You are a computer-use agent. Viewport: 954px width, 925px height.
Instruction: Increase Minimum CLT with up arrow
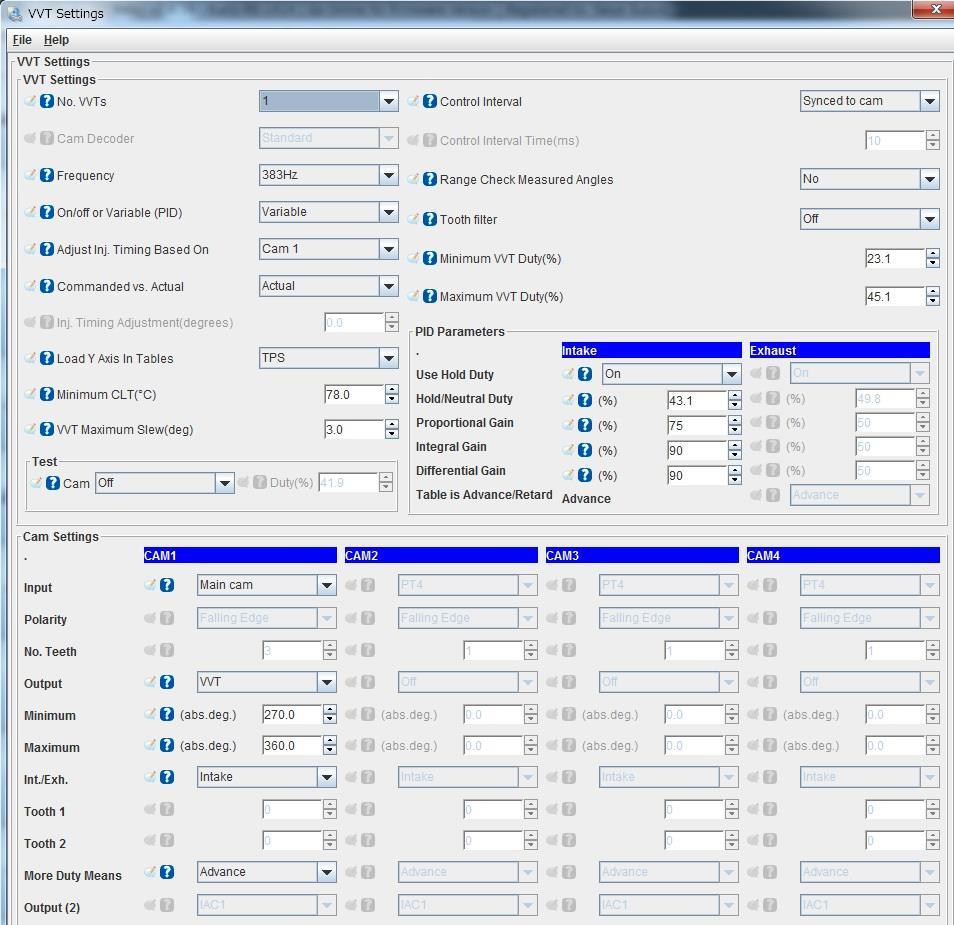(x=392, y=389)
